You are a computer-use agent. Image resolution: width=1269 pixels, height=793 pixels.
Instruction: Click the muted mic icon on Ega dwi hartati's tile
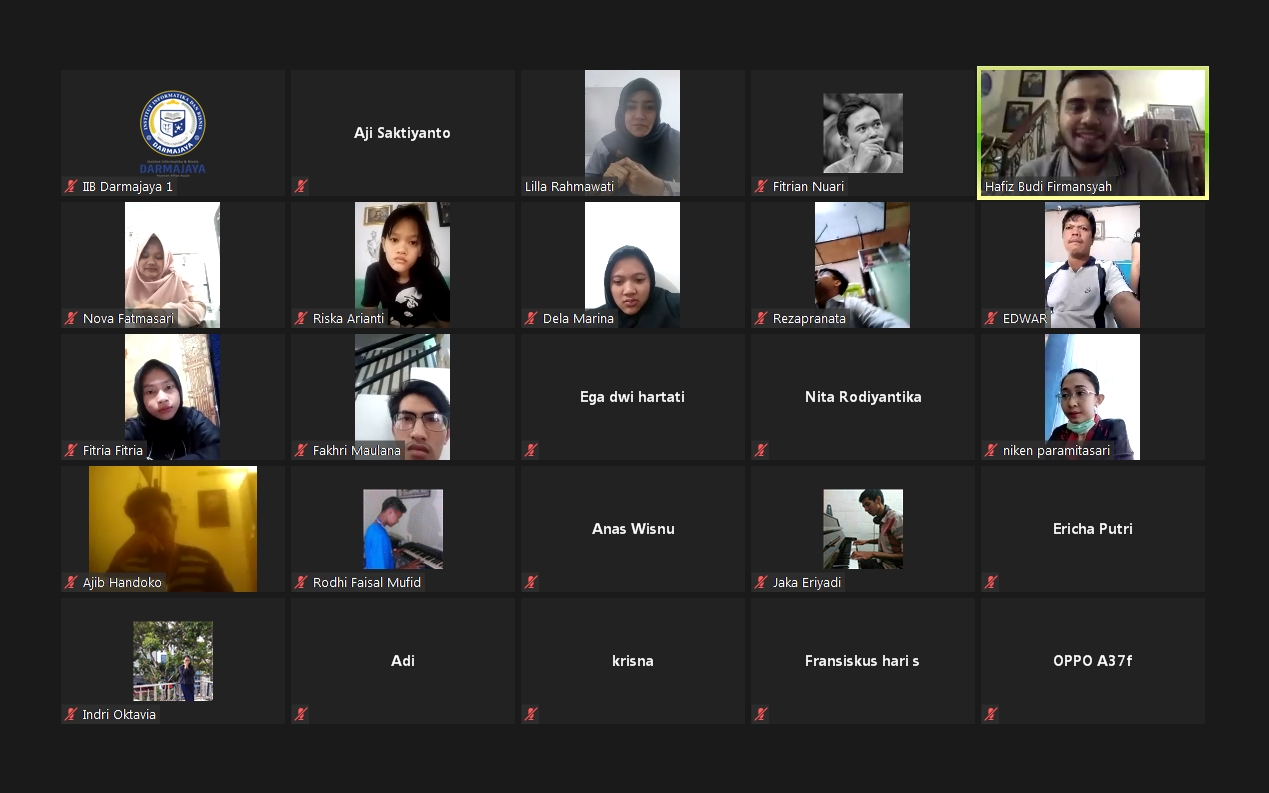(x=531, y=450)
